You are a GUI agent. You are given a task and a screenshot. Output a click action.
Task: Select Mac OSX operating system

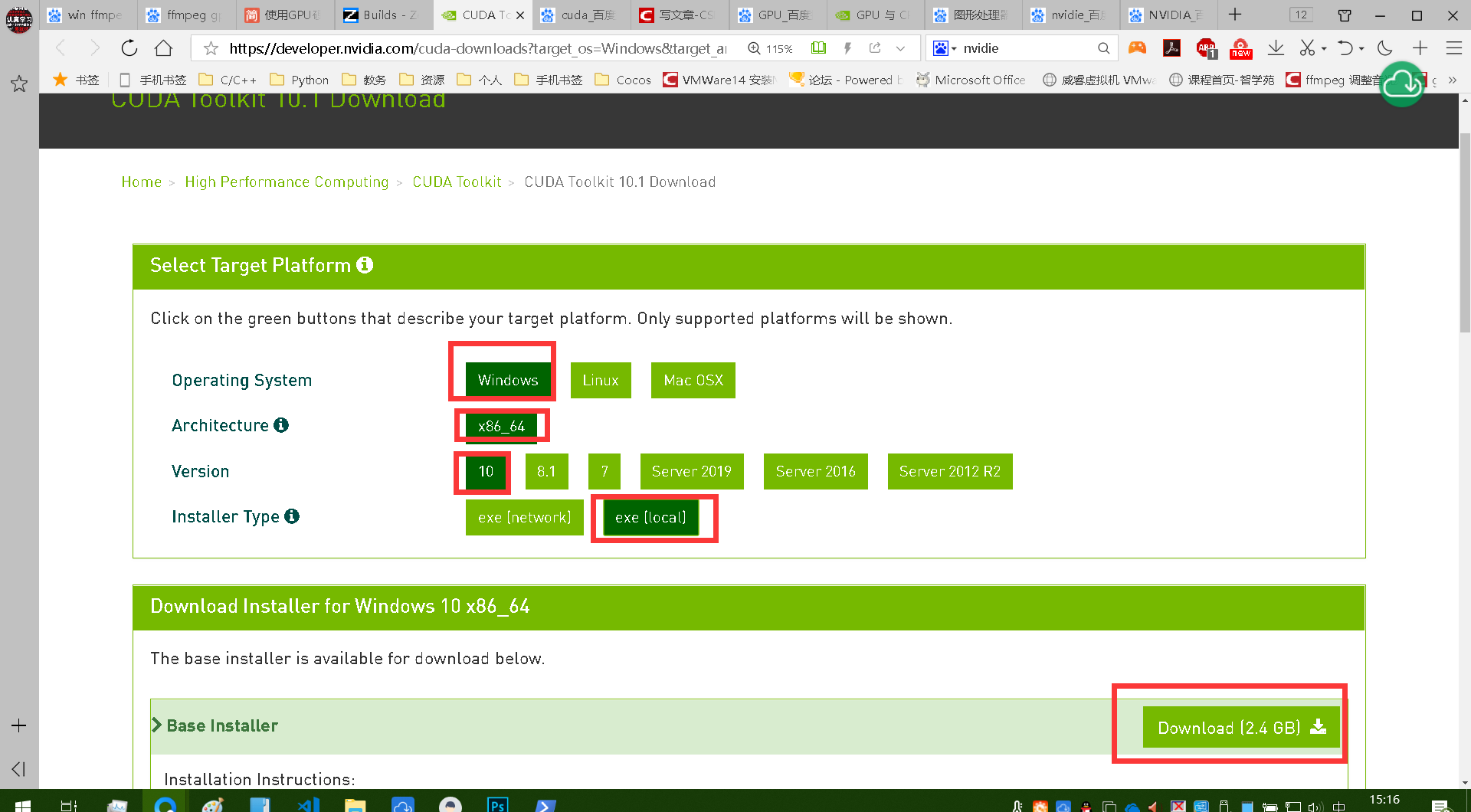[693, 380]
